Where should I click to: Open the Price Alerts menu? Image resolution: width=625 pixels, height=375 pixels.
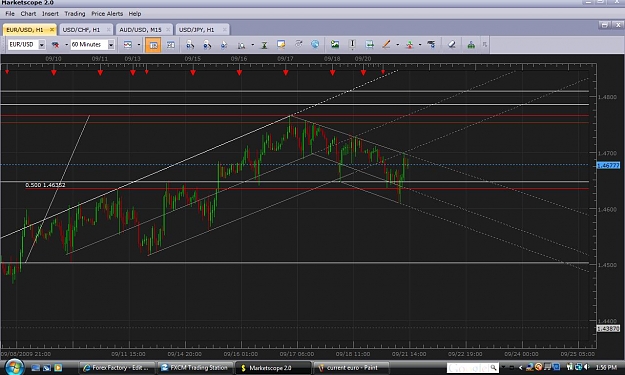pyautogui.click(x=107, y=14)
